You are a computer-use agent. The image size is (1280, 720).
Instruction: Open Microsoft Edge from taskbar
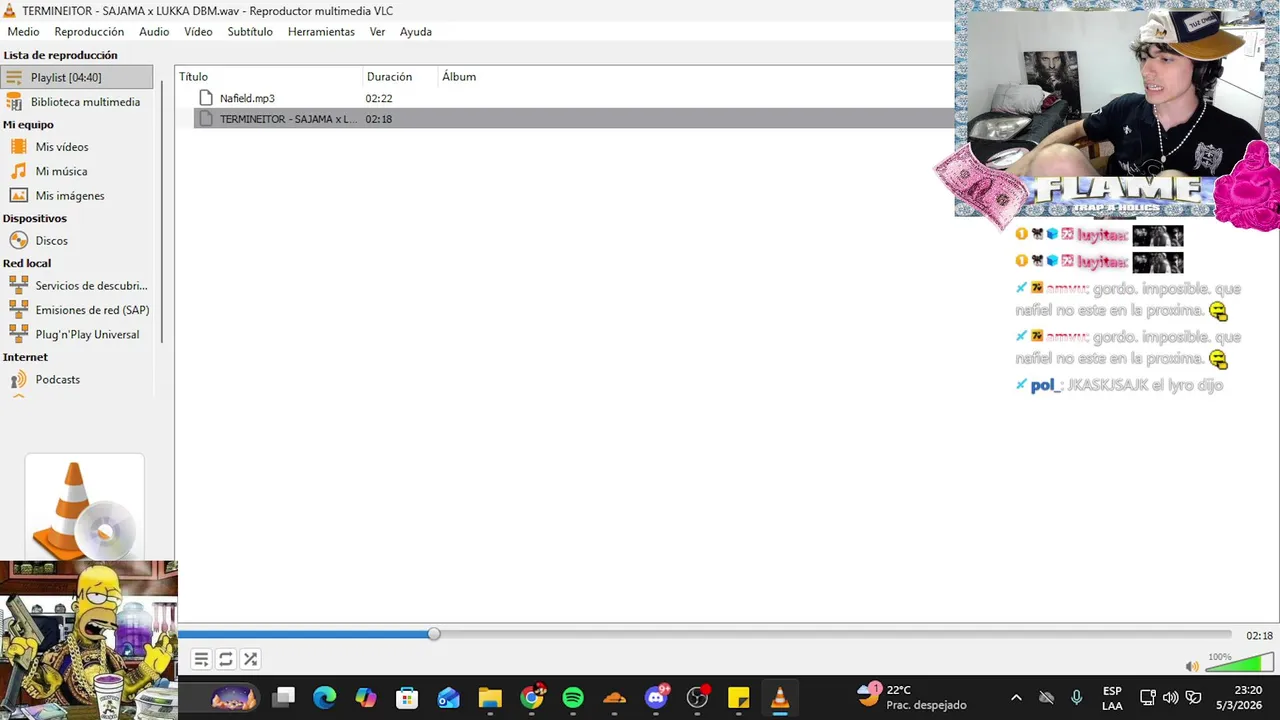tap(324, 697)
